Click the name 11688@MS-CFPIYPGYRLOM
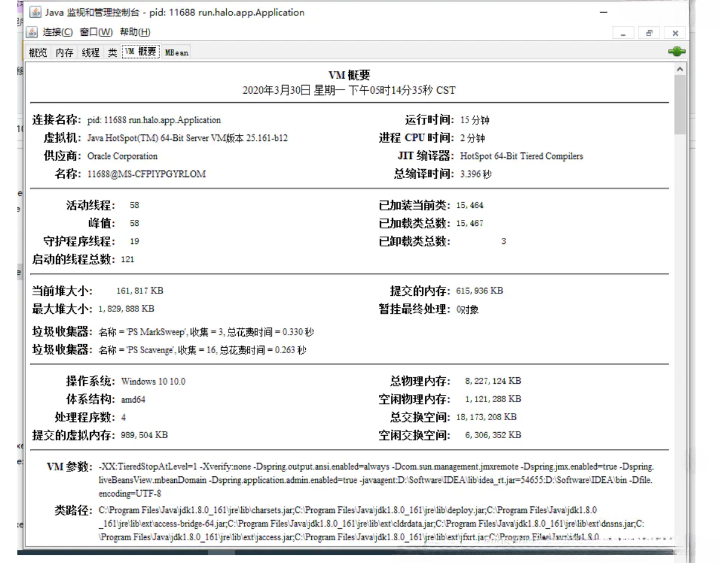Screen dimensions: 720x563 point(146,174)
